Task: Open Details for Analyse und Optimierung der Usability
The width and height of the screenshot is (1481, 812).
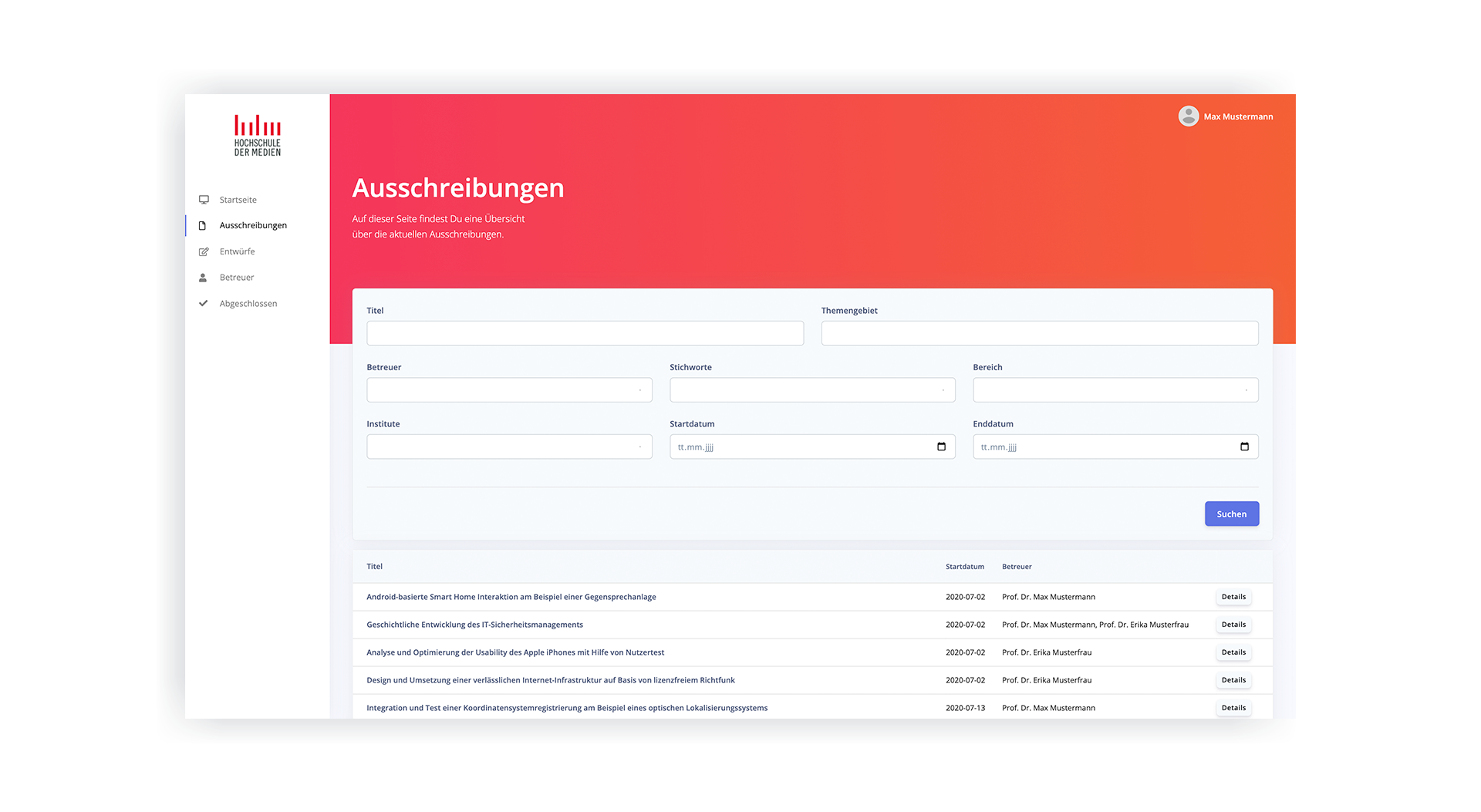Action: [x=1233, y=652]
